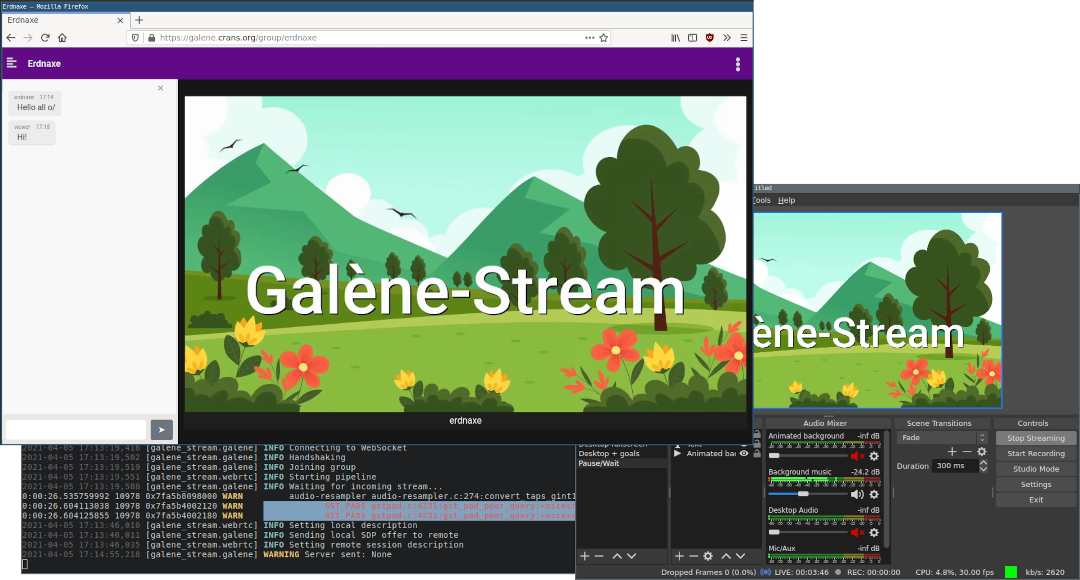Move scene down with down arrow

(632, 556)
